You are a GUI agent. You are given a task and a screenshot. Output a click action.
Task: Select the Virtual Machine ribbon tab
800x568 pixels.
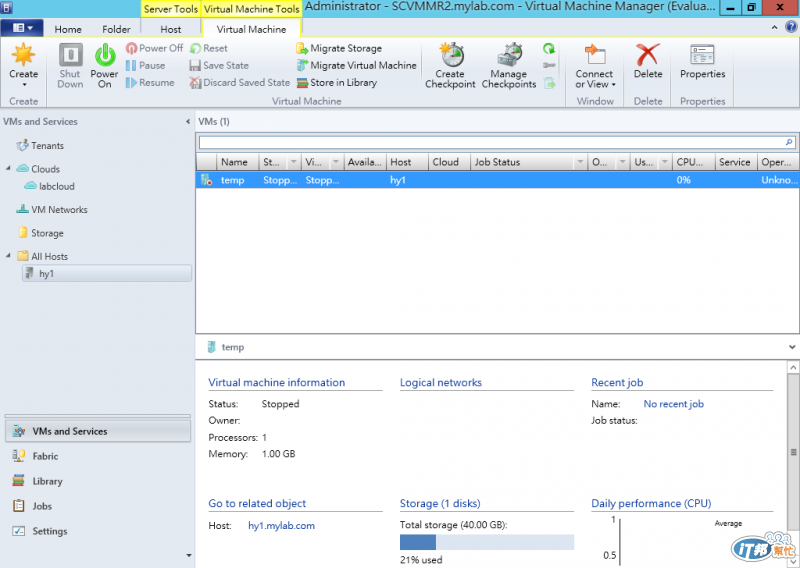pos(251,29)
